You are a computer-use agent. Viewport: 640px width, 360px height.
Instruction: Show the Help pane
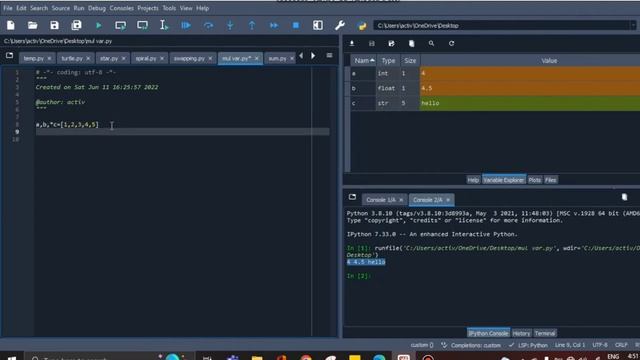point(473,180)
